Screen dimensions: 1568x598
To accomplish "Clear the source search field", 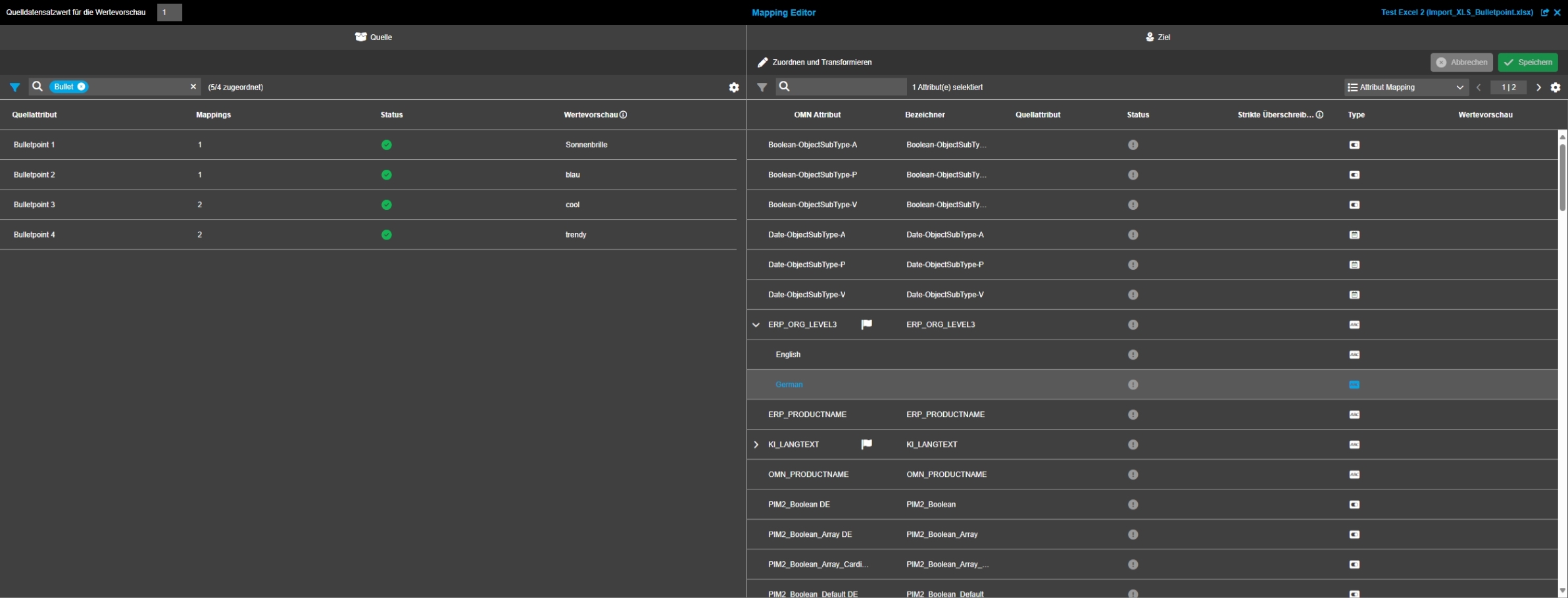I will tap(193, 87).
